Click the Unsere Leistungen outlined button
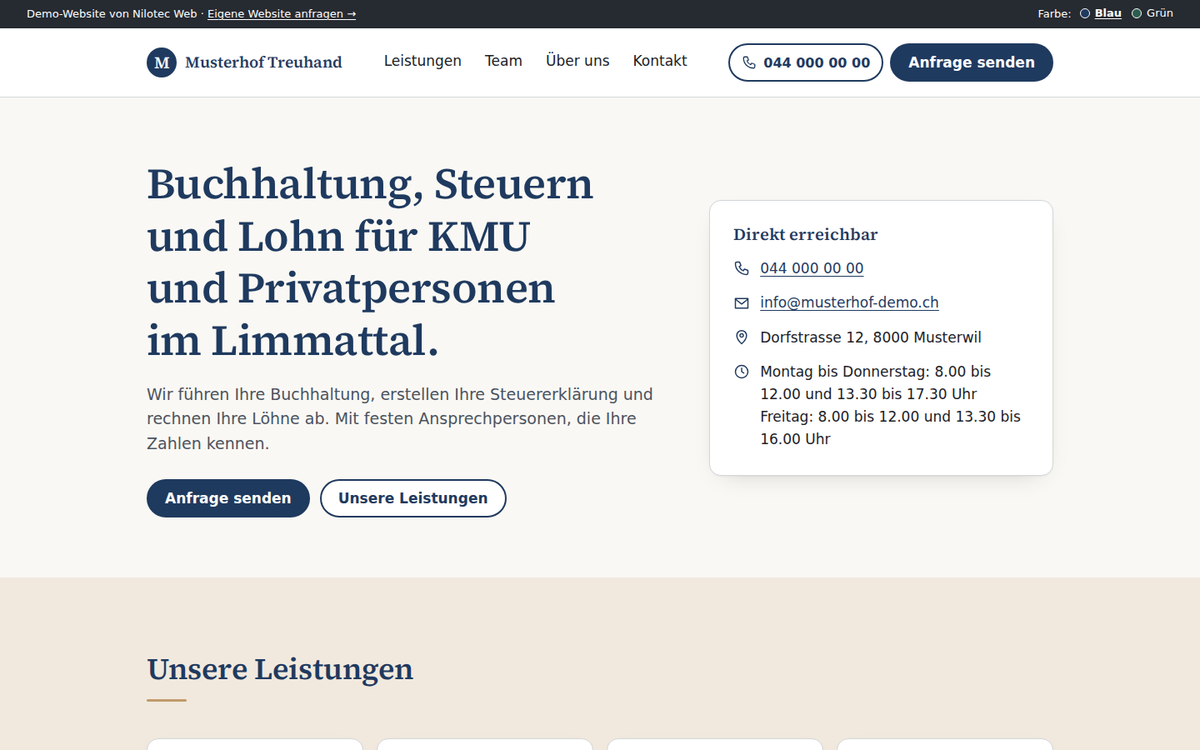This screenshot has width=1200, height=750. [x=413, y=498]
